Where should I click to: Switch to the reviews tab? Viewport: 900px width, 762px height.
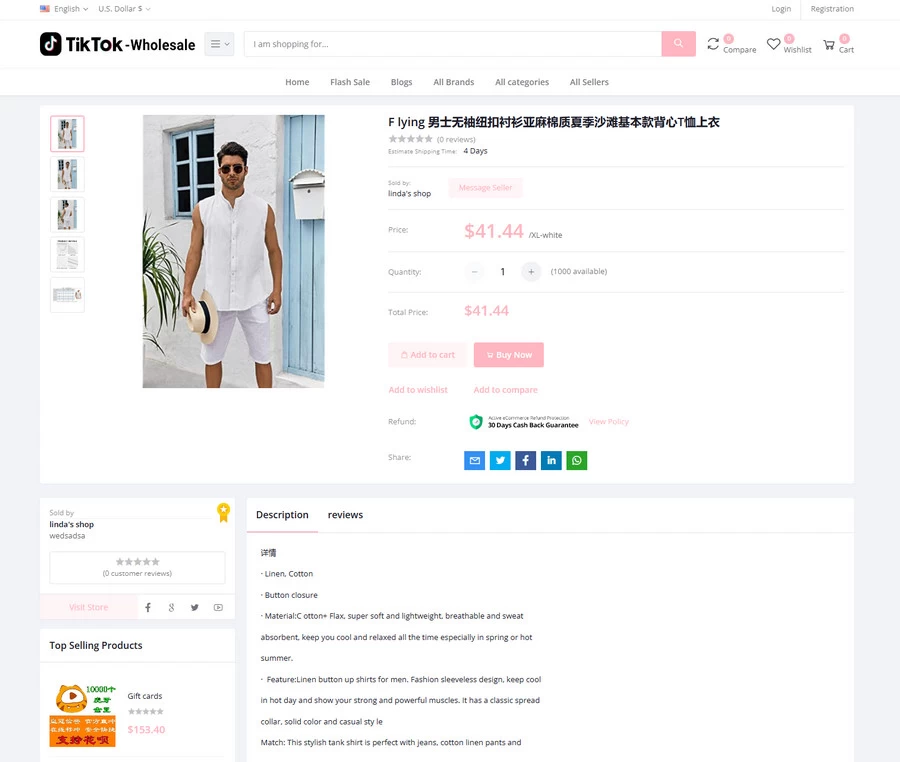(x=345, y=515)
